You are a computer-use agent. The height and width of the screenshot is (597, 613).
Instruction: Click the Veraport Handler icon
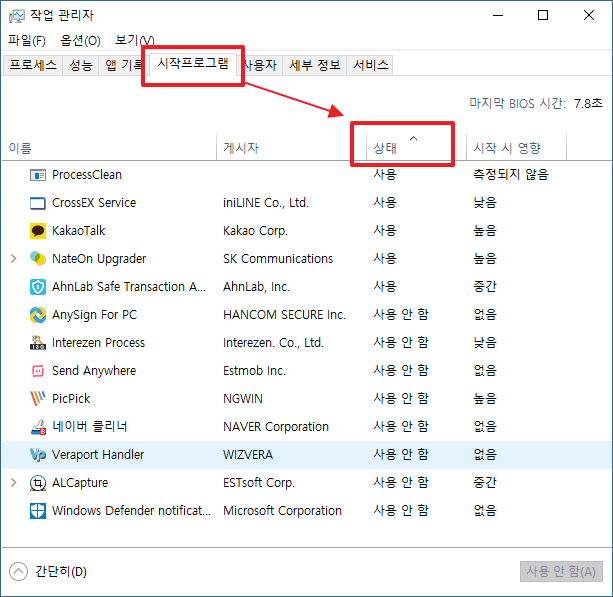coord(38,455)
